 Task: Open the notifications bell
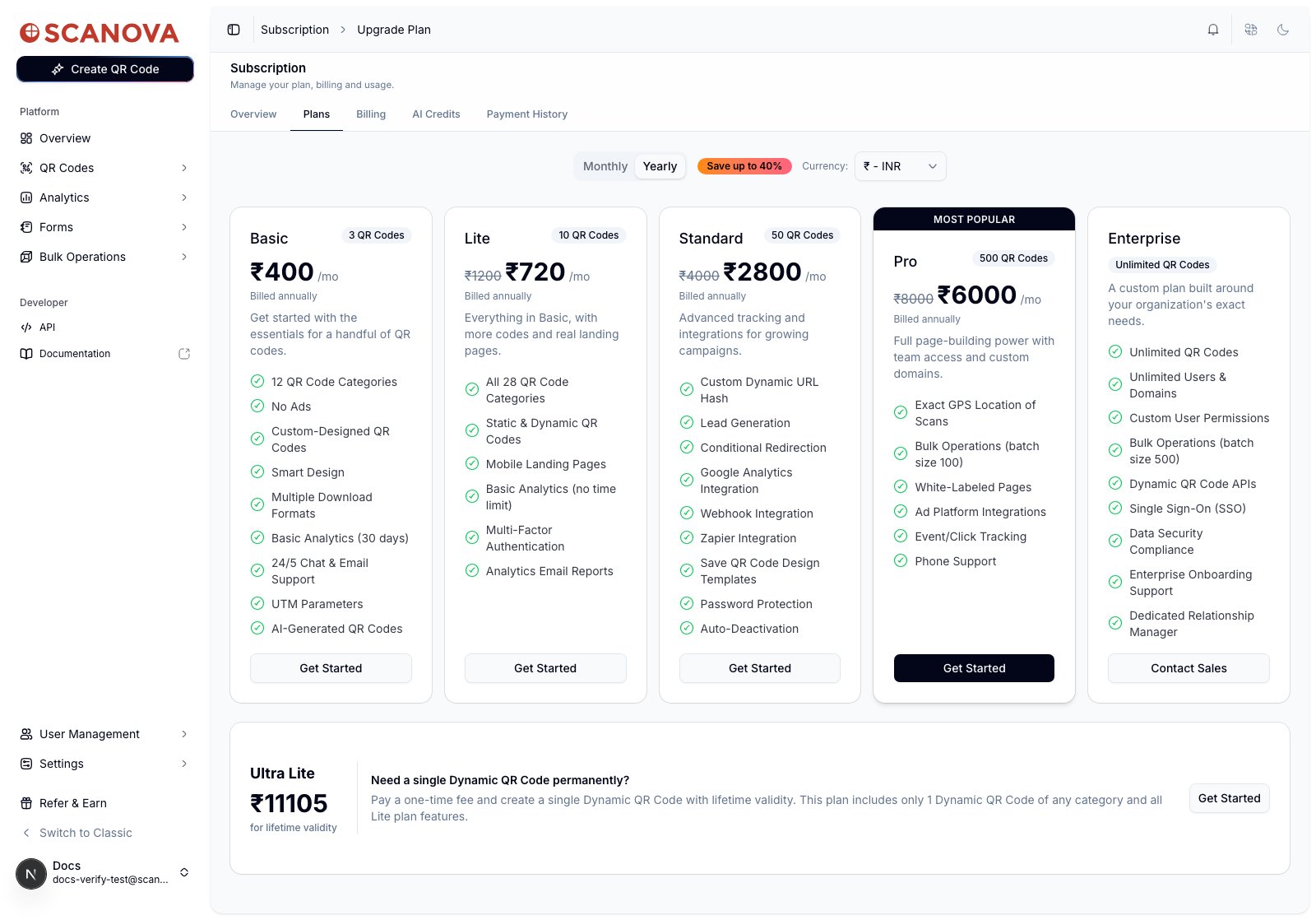tap(1213, 30)
